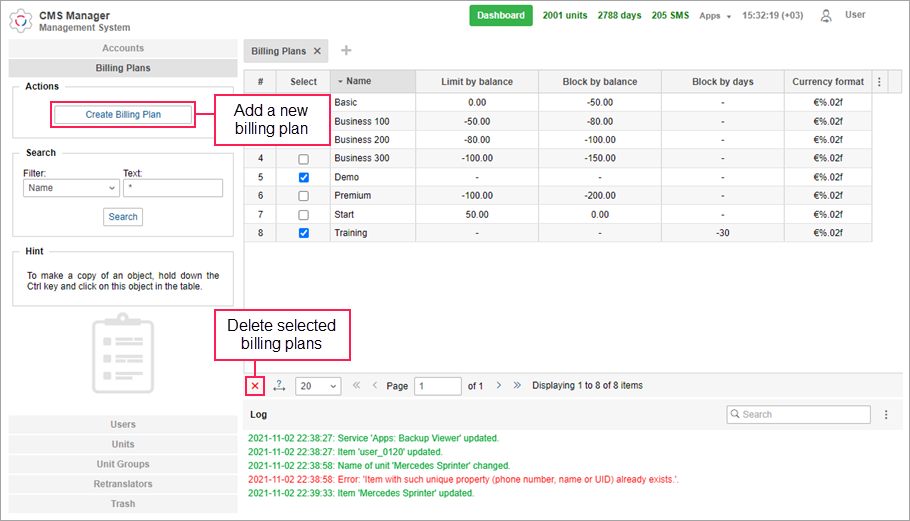The width and height of the screenshot is (910, 521).
Task: Open the Unit Groups section
Action: pos(123,464)
